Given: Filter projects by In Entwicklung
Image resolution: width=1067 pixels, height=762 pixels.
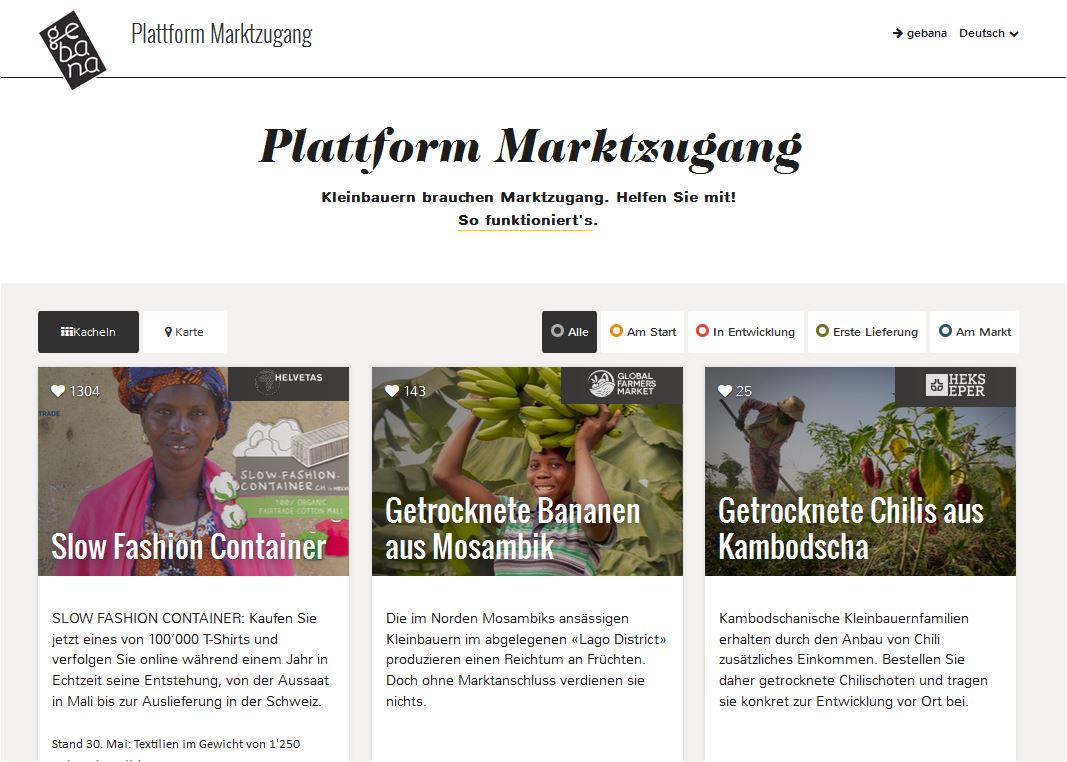Looking at the screenshot, I should coord(746,332).
